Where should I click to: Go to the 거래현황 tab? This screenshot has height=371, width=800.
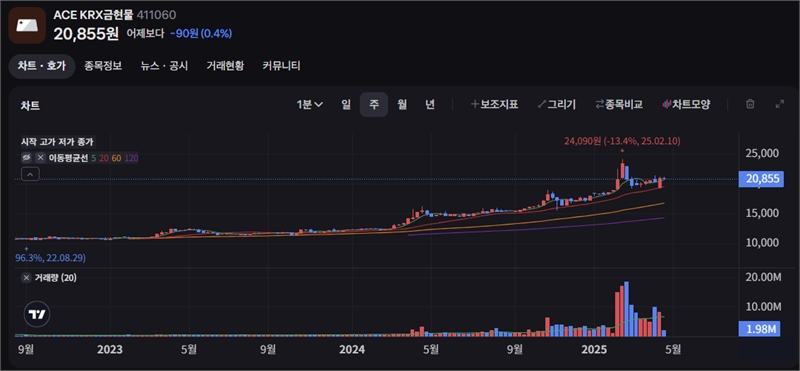(x=225, y=66)
